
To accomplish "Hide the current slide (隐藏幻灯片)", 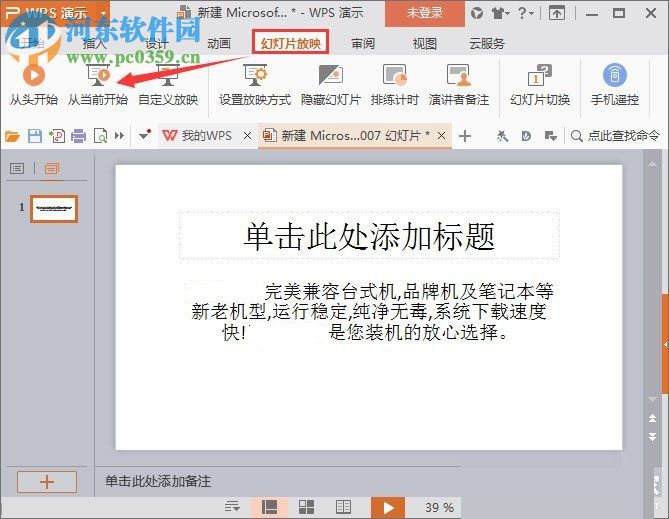I will pyautogui.click(x=331, y=85).
